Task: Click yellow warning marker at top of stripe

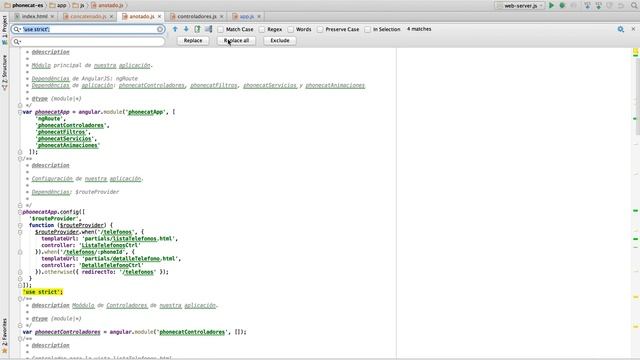Action: point(636,51)
